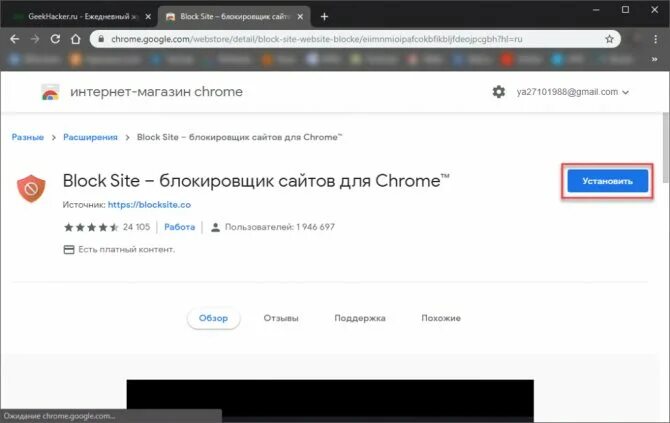This screenshot has height=423, width=670.
Task: Click the Пользователей: 1 946 697 text
Action: tap(280, 227)
